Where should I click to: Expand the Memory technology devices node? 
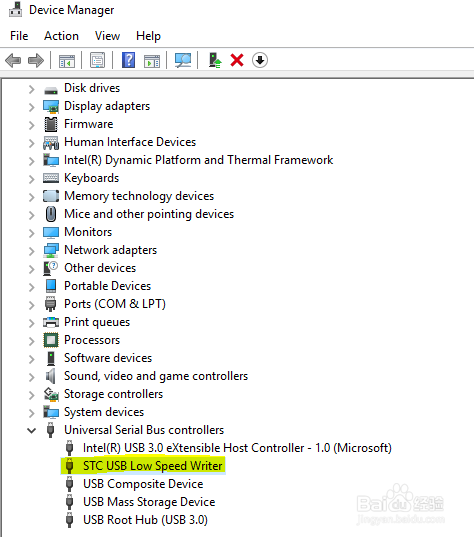tap(32, 197)
